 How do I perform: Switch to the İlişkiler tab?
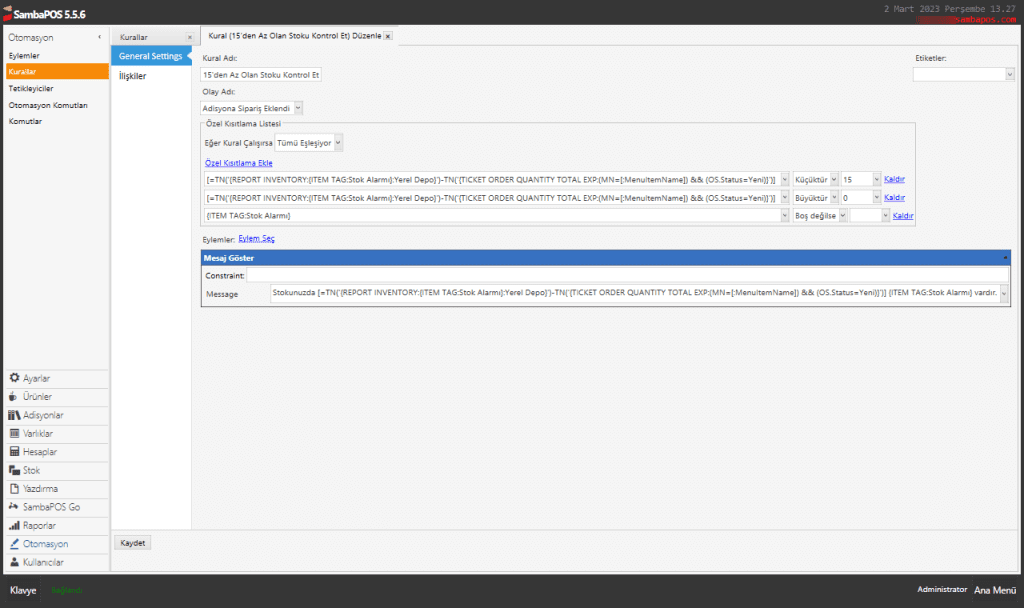(132, 75)
